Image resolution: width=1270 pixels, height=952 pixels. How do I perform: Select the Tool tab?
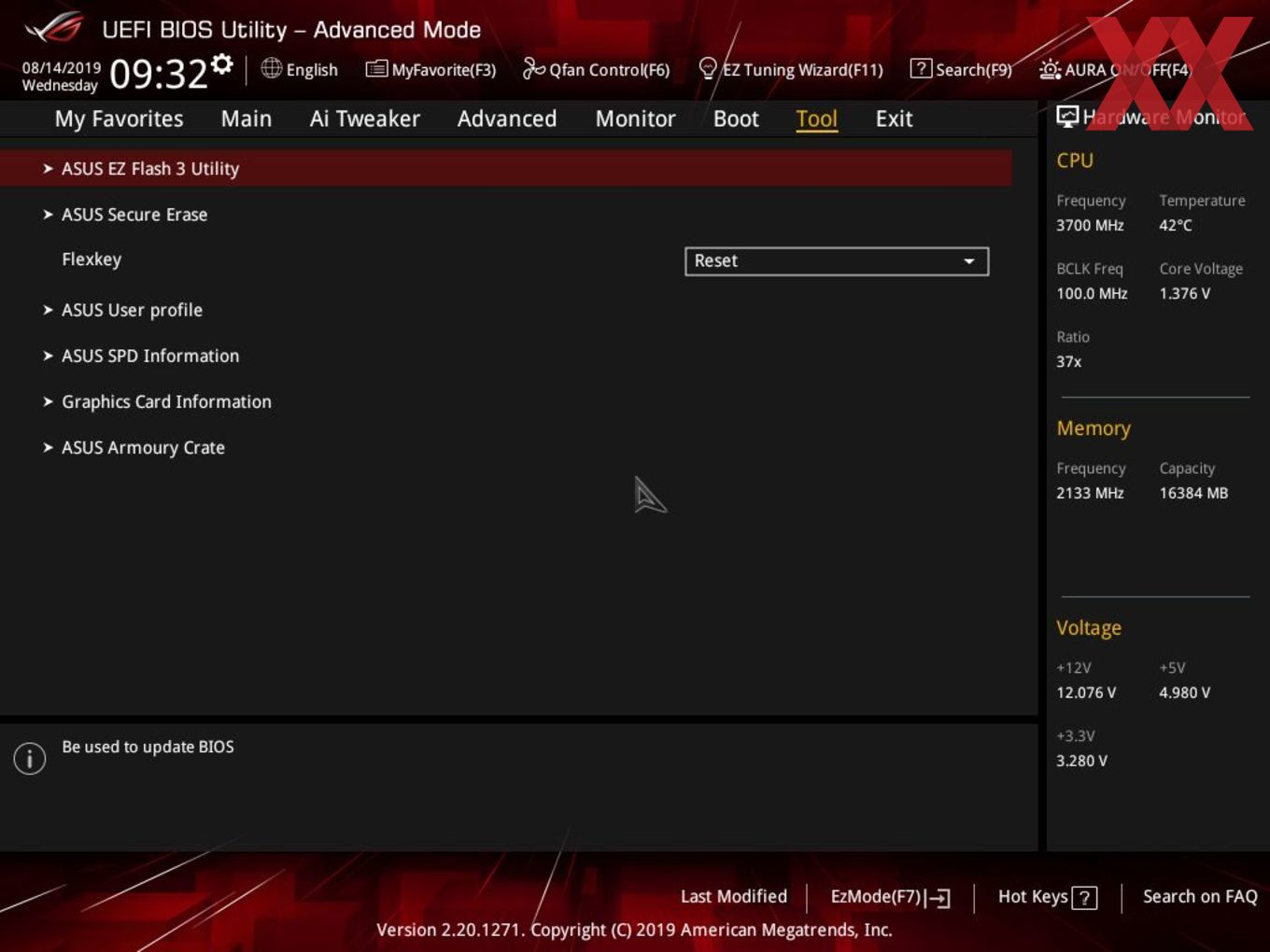[x=816, y=119]
